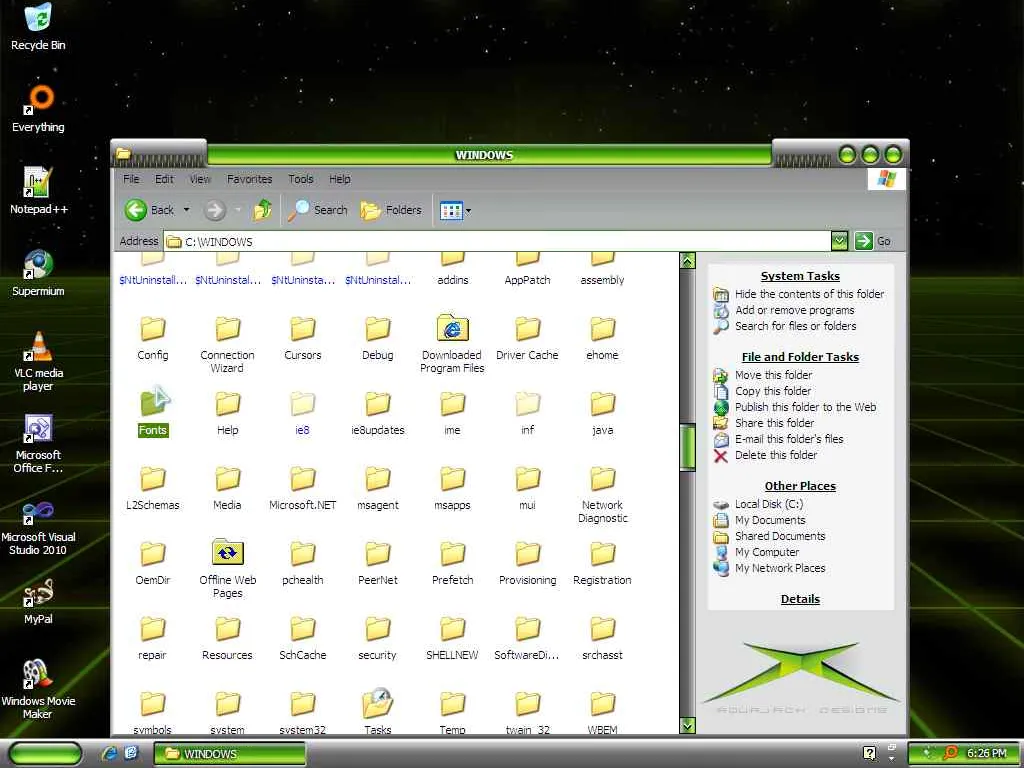Screen dimensions: 1024x768
Task: Collapse the File and Folder Tasks header
Action: (800, 357)
